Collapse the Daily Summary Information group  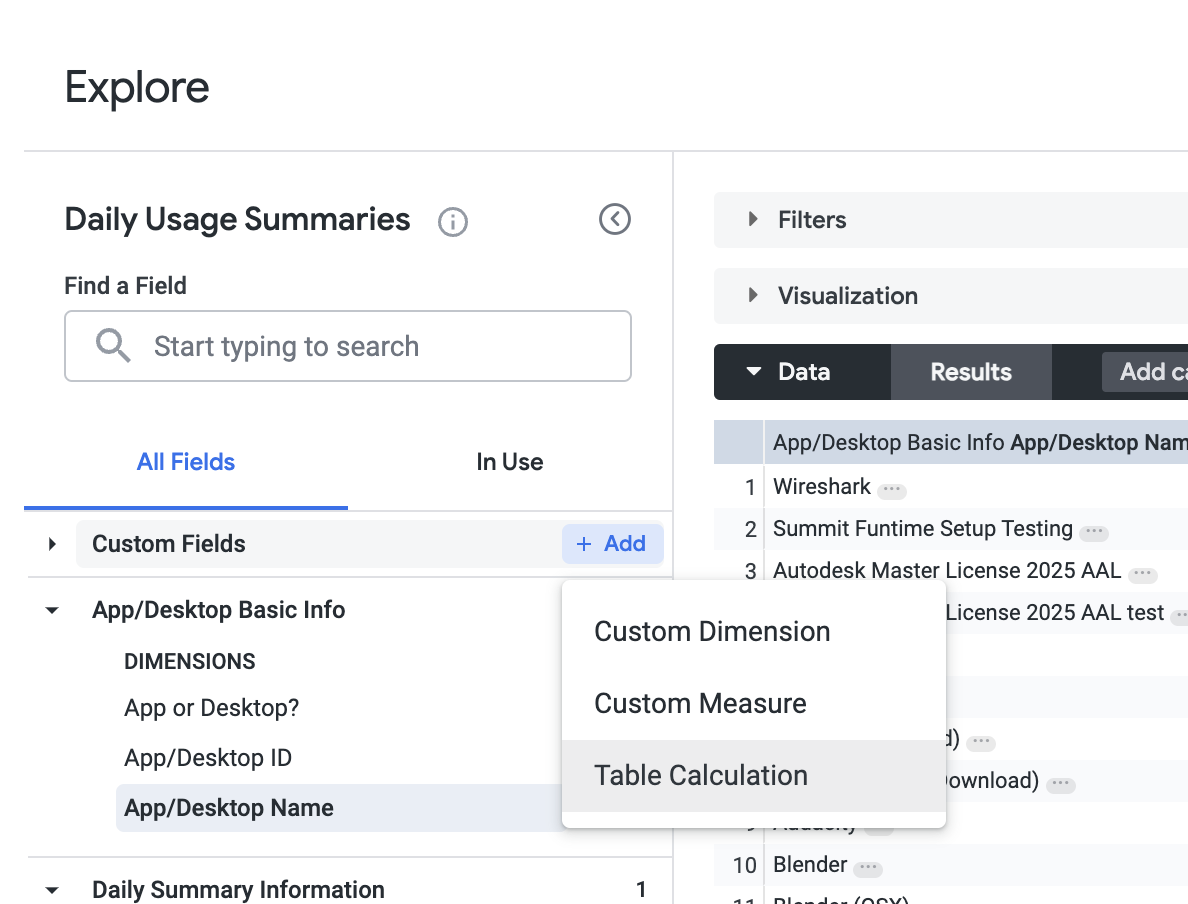click(x=52, y=890)
